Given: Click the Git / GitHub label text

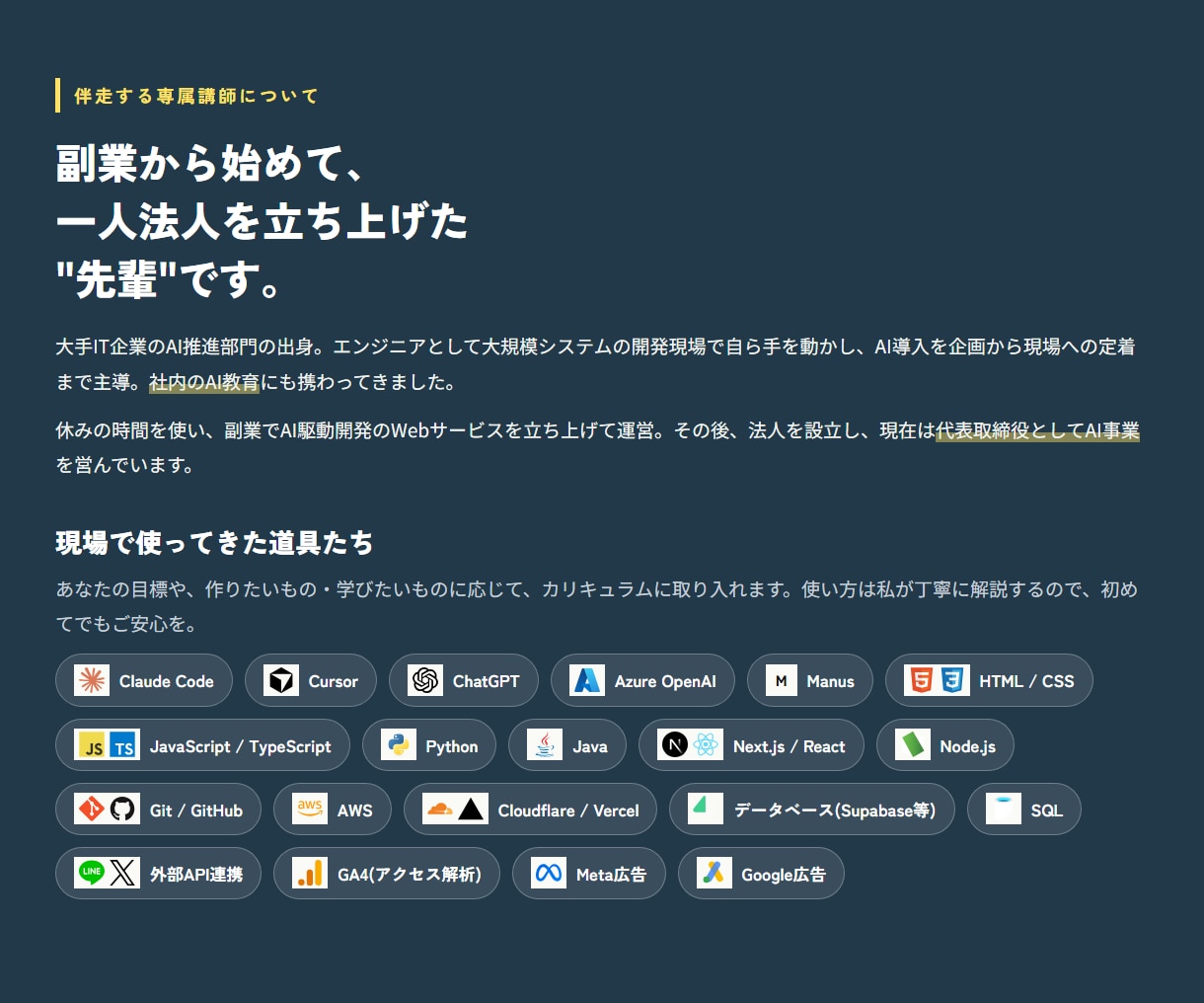Looking at the screenshot, I should click(x=196, y=810).
